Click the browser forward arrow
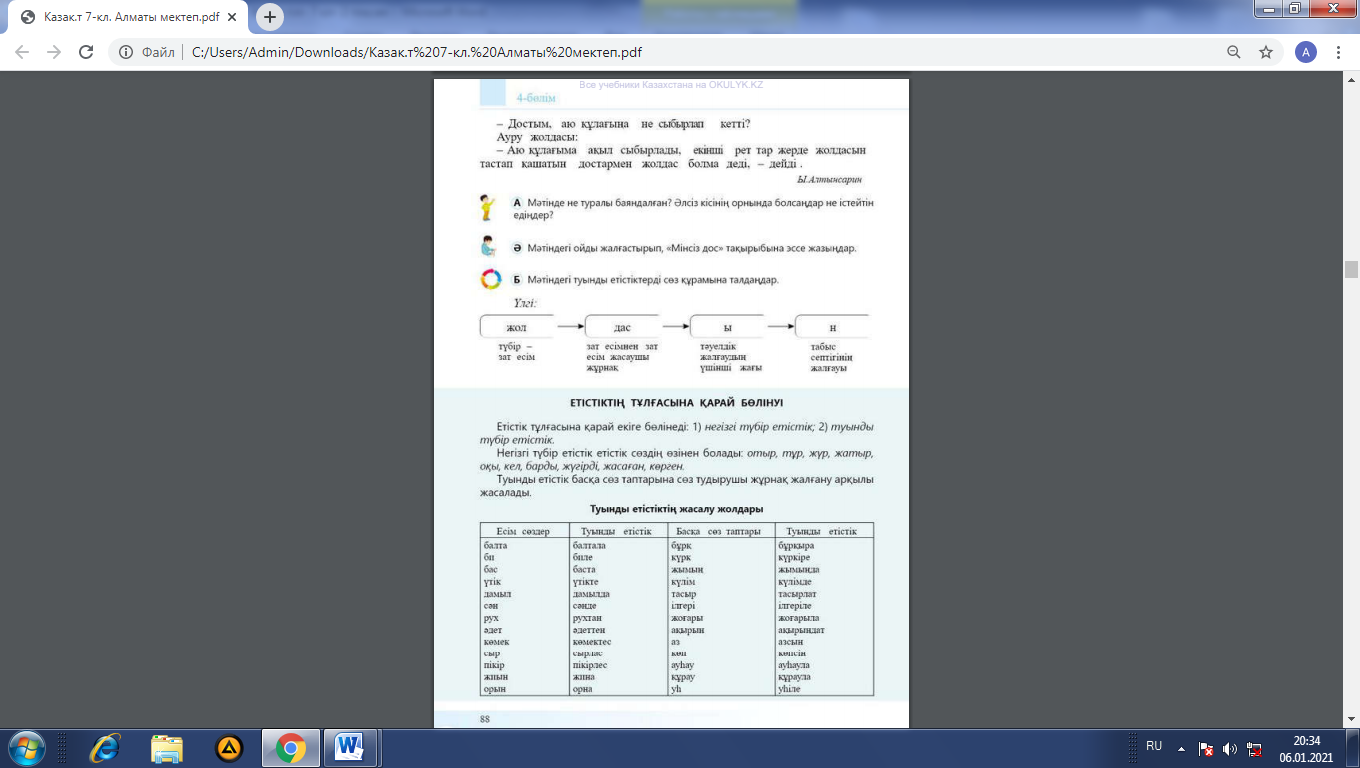The image size is (1360, 768). pyautogui.click(x=54, y=52)
